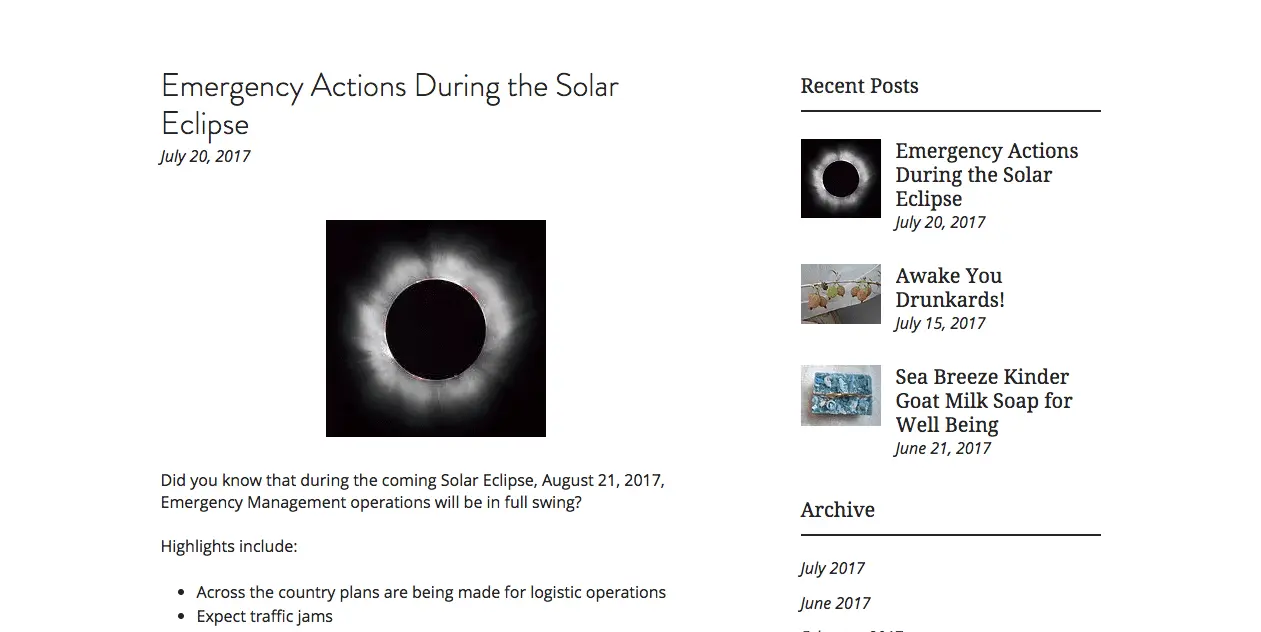Click the date below the main post title
The width and height of the screenshot is (1261, 632).
tap(205, 156)
